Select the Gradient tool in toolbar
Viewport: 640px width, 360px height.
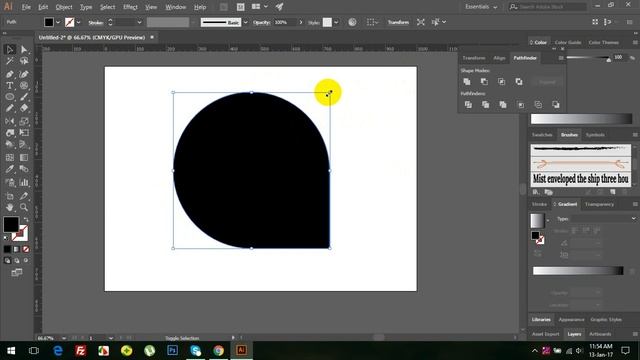(24, 158)
